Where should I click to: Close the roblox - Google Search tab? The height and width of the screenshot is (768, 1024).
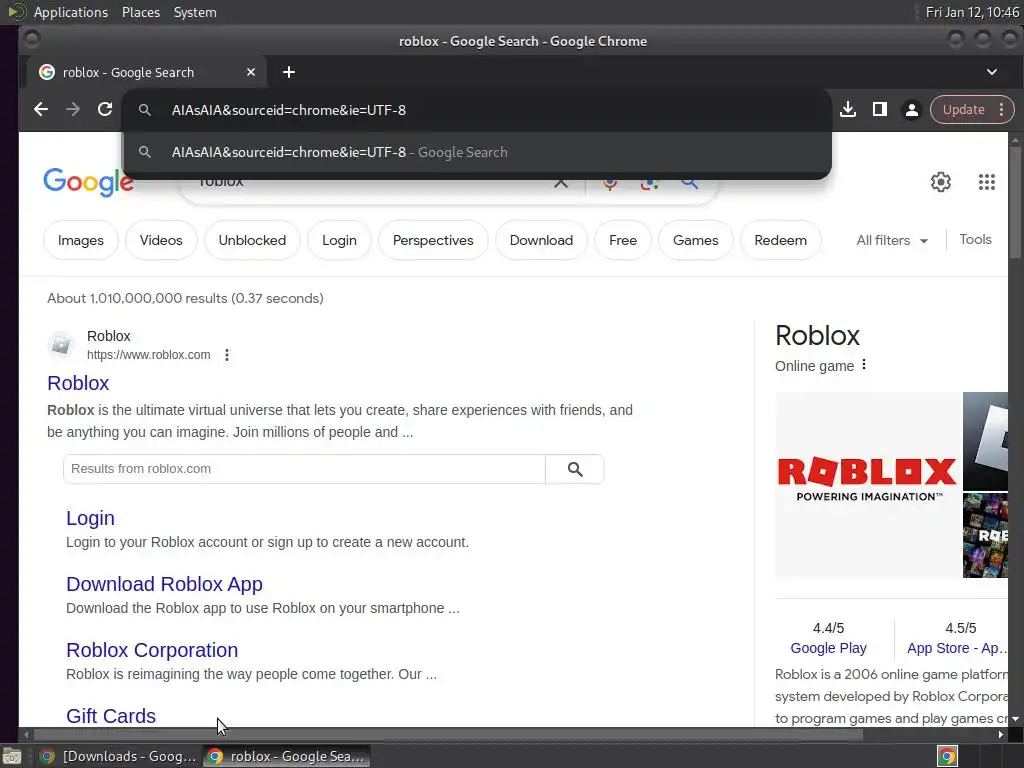pos(251,72)
